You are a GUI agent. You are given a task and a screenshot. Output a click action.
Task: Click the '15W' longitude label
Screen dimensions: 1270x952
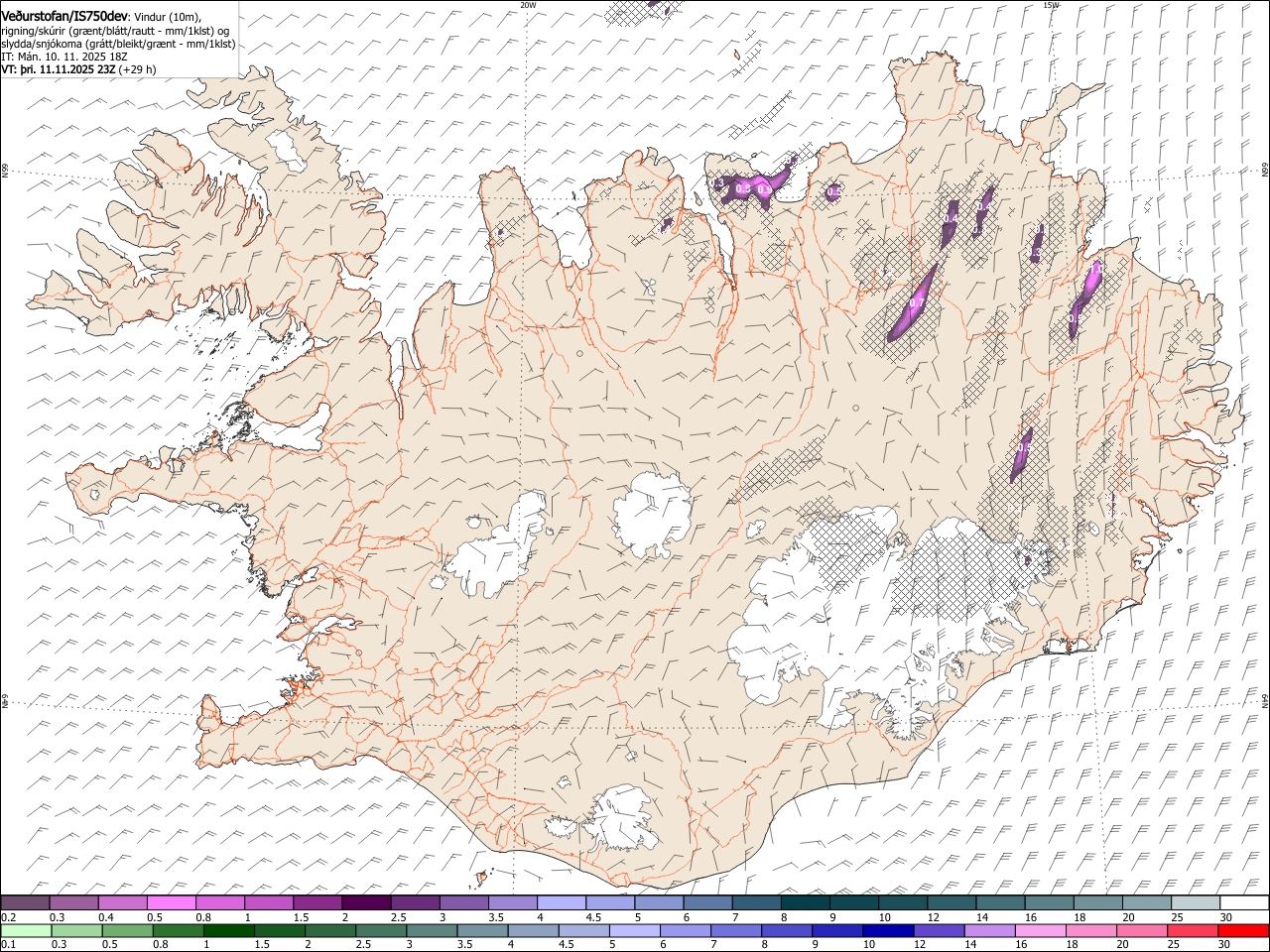[1051, 5]
